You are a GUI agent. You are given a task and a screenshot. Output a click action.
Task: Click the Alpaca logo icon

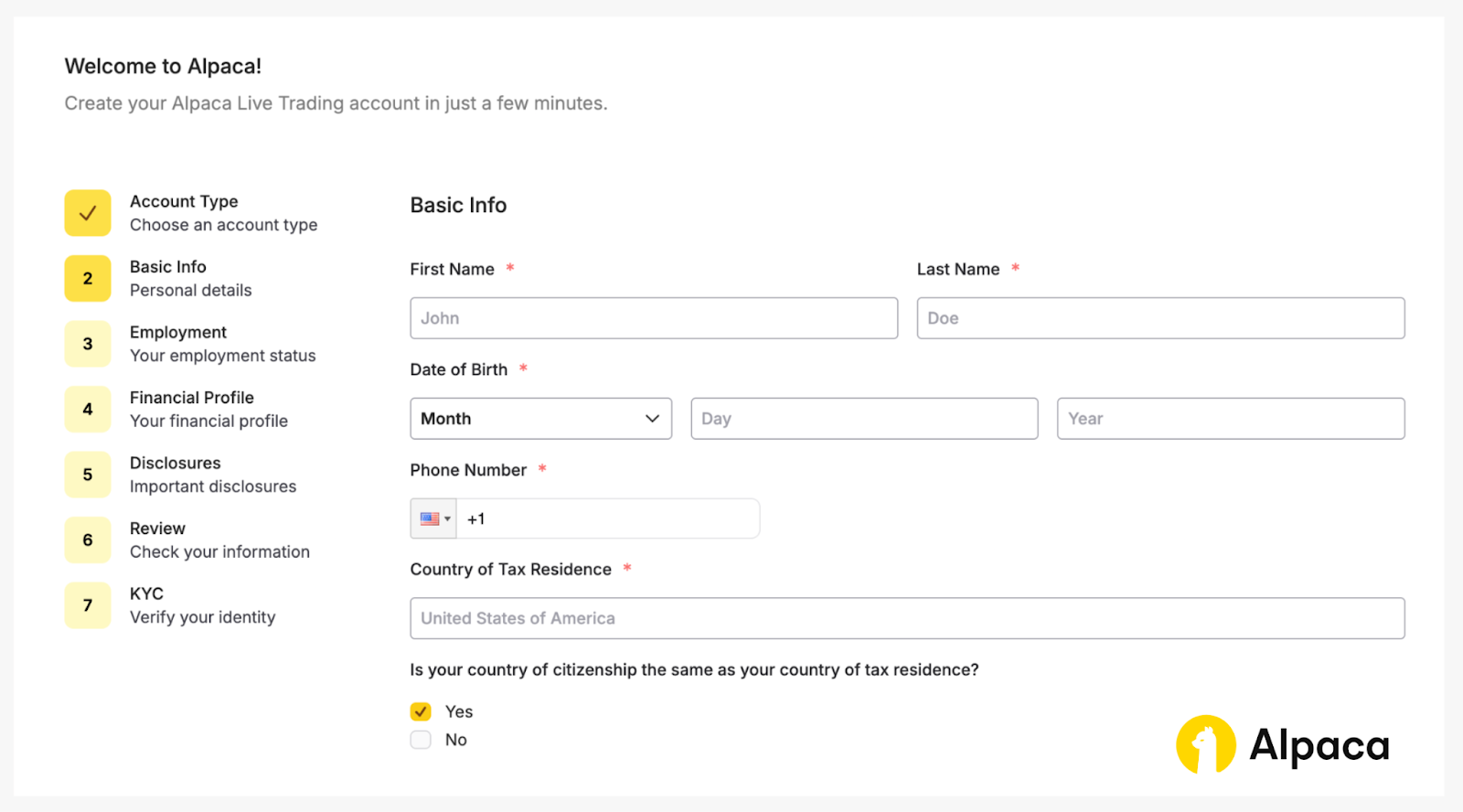pos(1205,744)
